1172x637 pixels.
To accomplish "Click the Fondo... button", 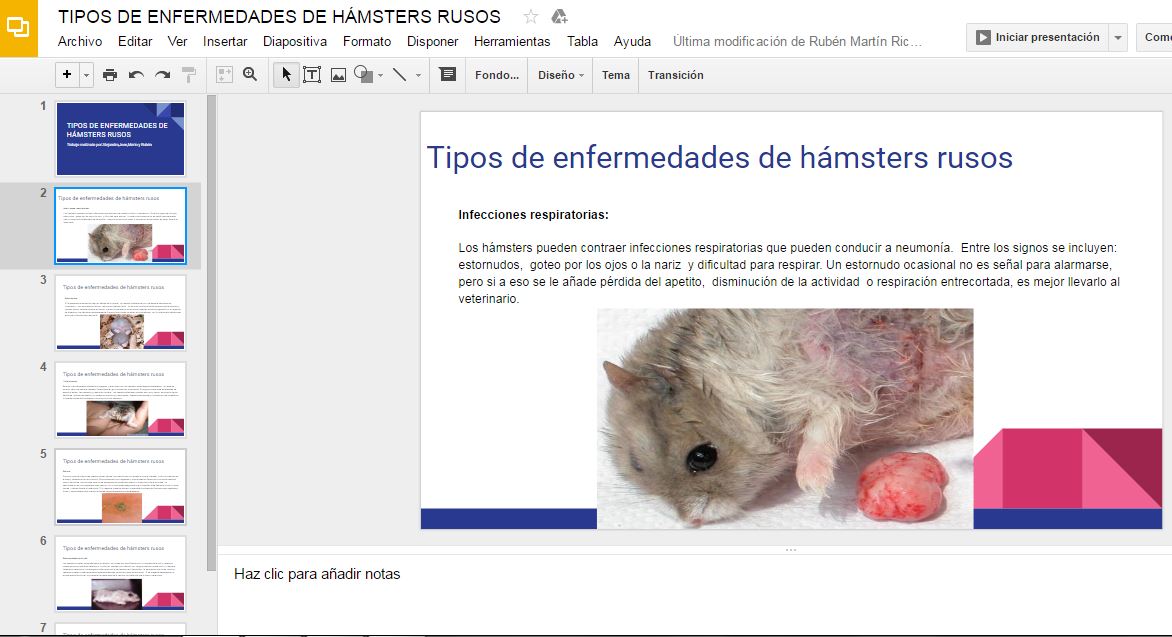I will 497,75.
